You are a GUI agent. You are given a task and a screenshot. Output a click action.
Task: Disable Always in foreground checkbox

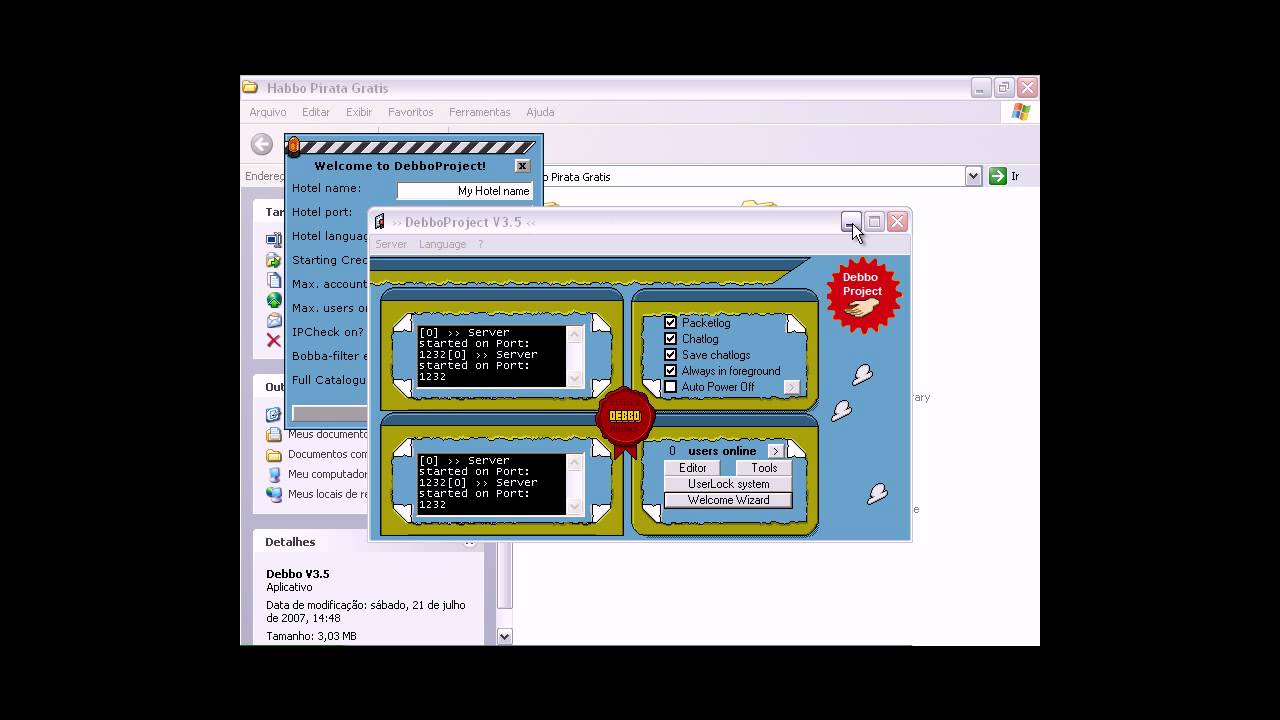[x=671, y=371]
